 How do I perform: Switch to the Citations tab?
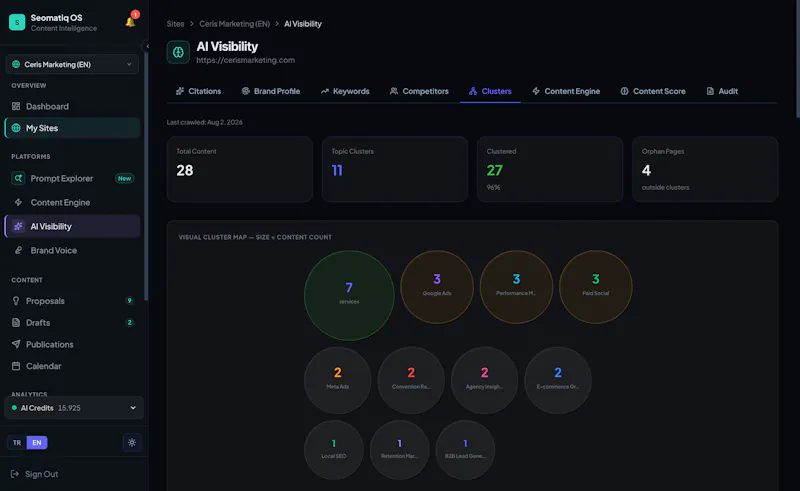click(198, 91)
